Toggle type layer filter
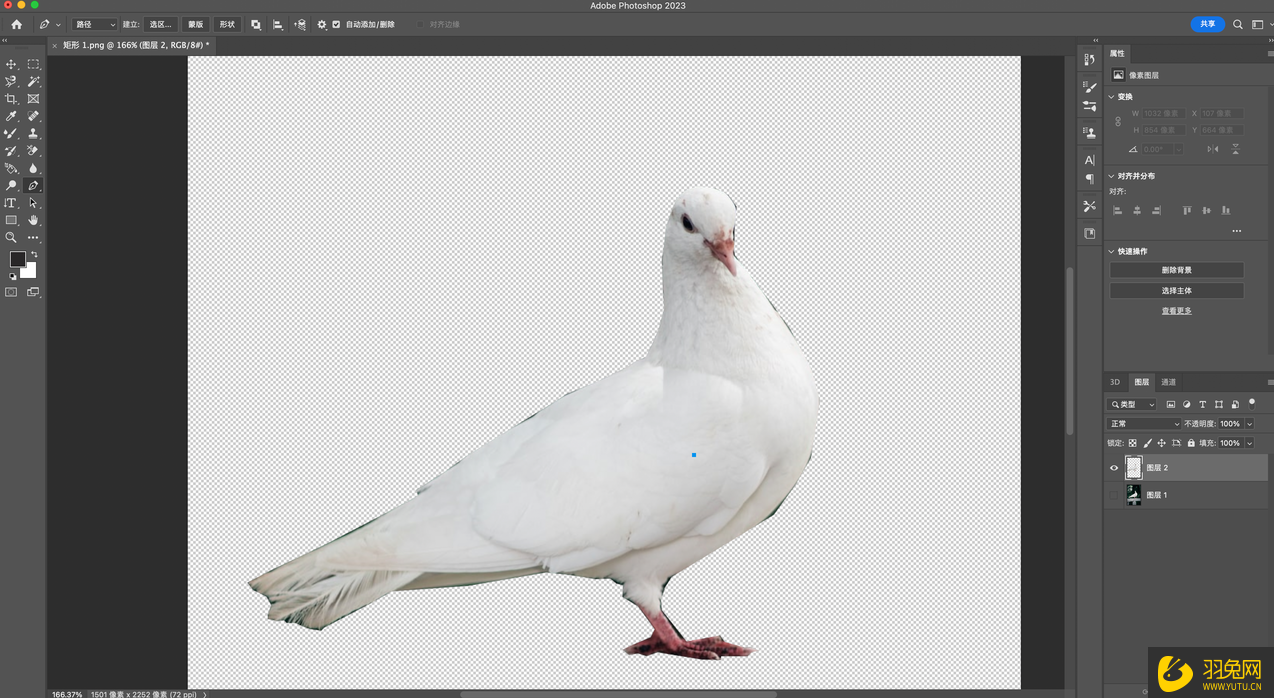1274x698 pixels. (1203, 404)
